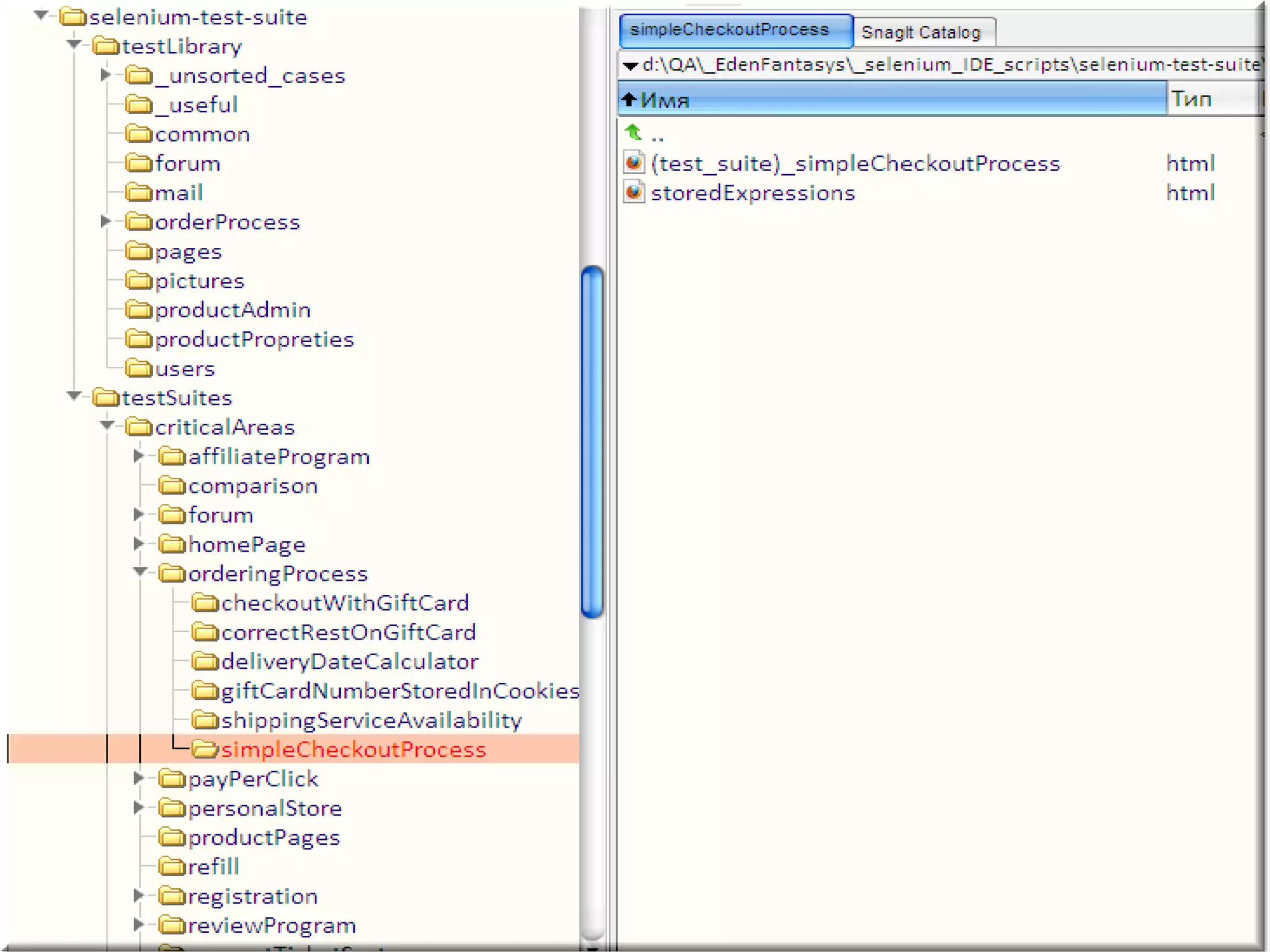The image size is (1270, 952).
Task: Click the storedExpressions Firefox file icon
Action: [634, 192]
